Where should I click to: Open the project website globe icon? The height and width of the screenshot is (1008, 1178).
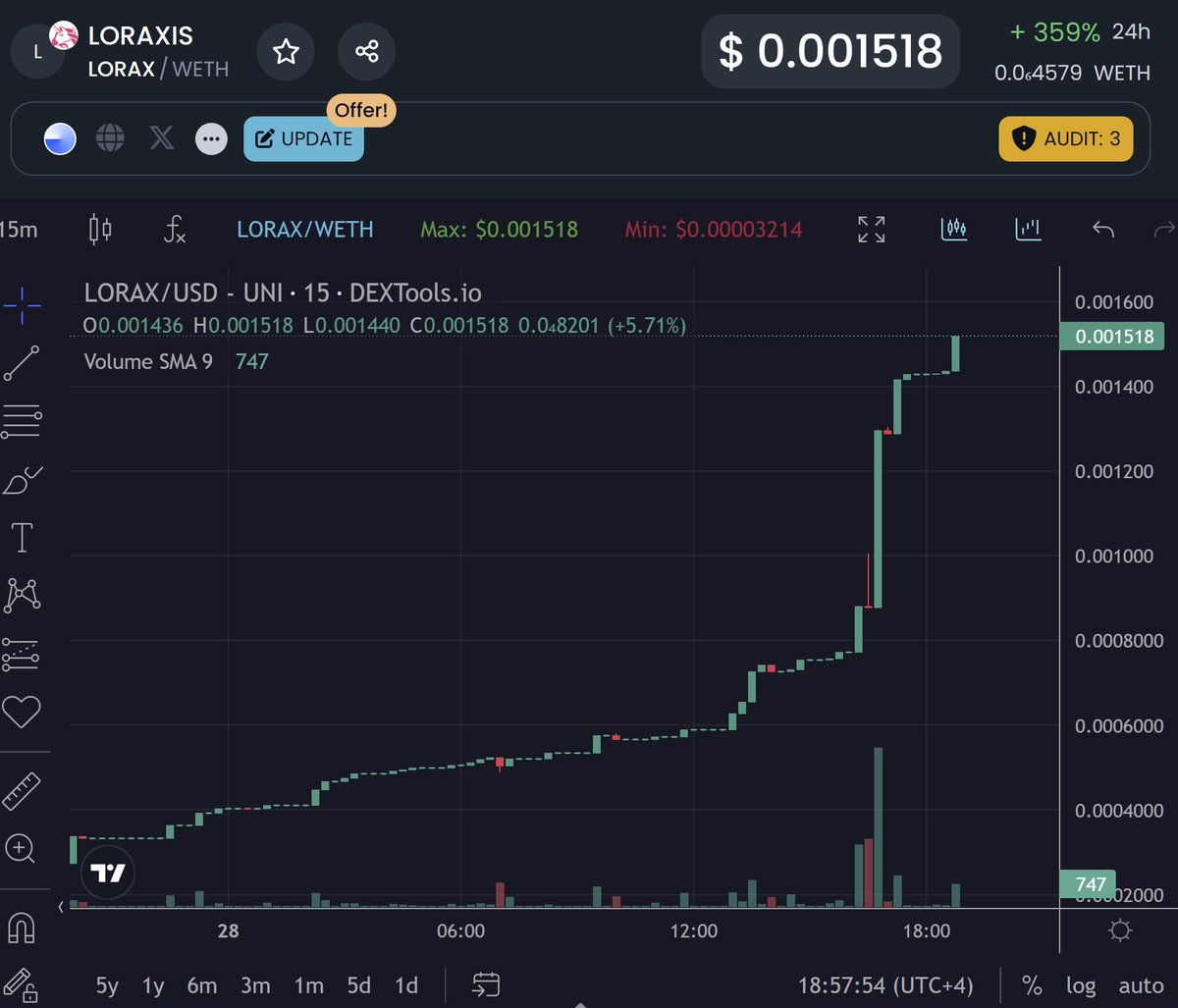[x=110, y=138]
